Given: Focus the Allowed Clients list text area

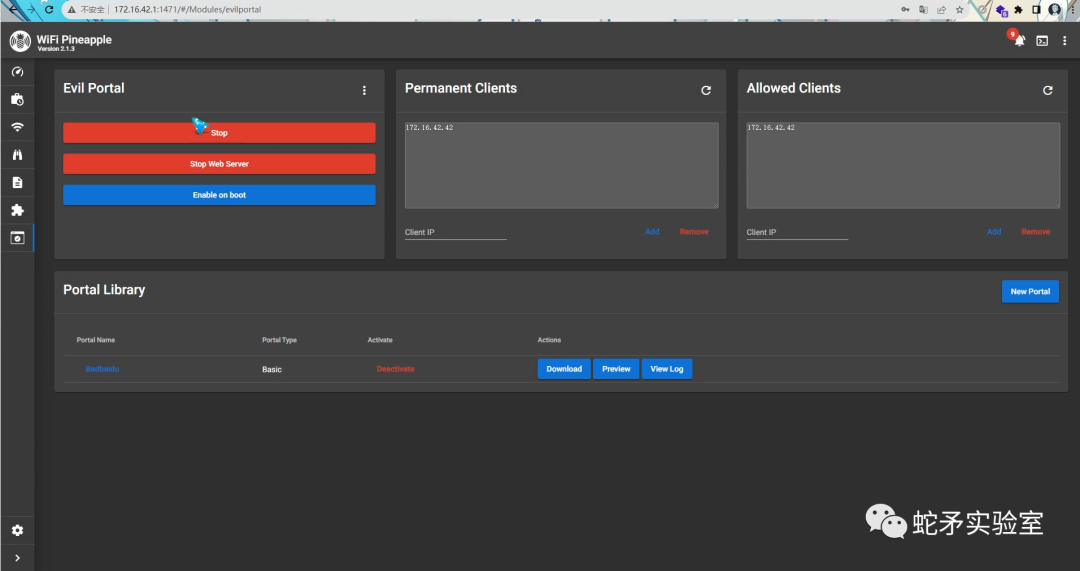Looking at the screenshot, I should [x=903, y=165].
